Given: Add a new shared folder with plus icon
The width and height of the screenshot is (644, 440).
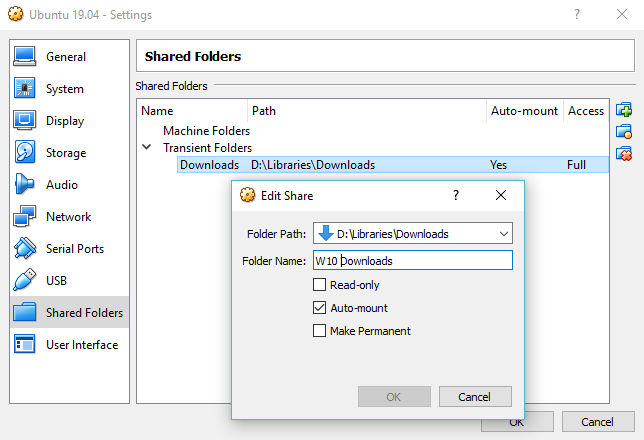Looking at the screenshot, I should coord(624,110).
